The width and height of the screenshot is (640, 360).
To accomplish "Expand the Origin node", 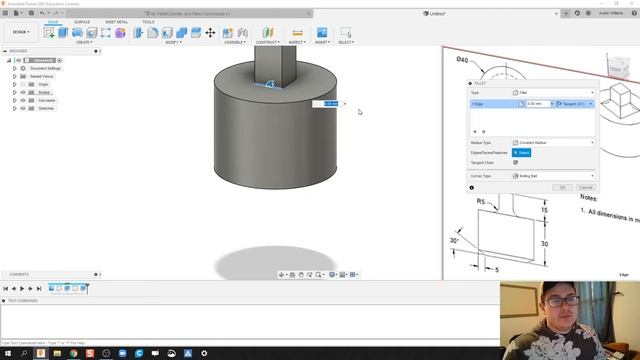I will 15,84.
